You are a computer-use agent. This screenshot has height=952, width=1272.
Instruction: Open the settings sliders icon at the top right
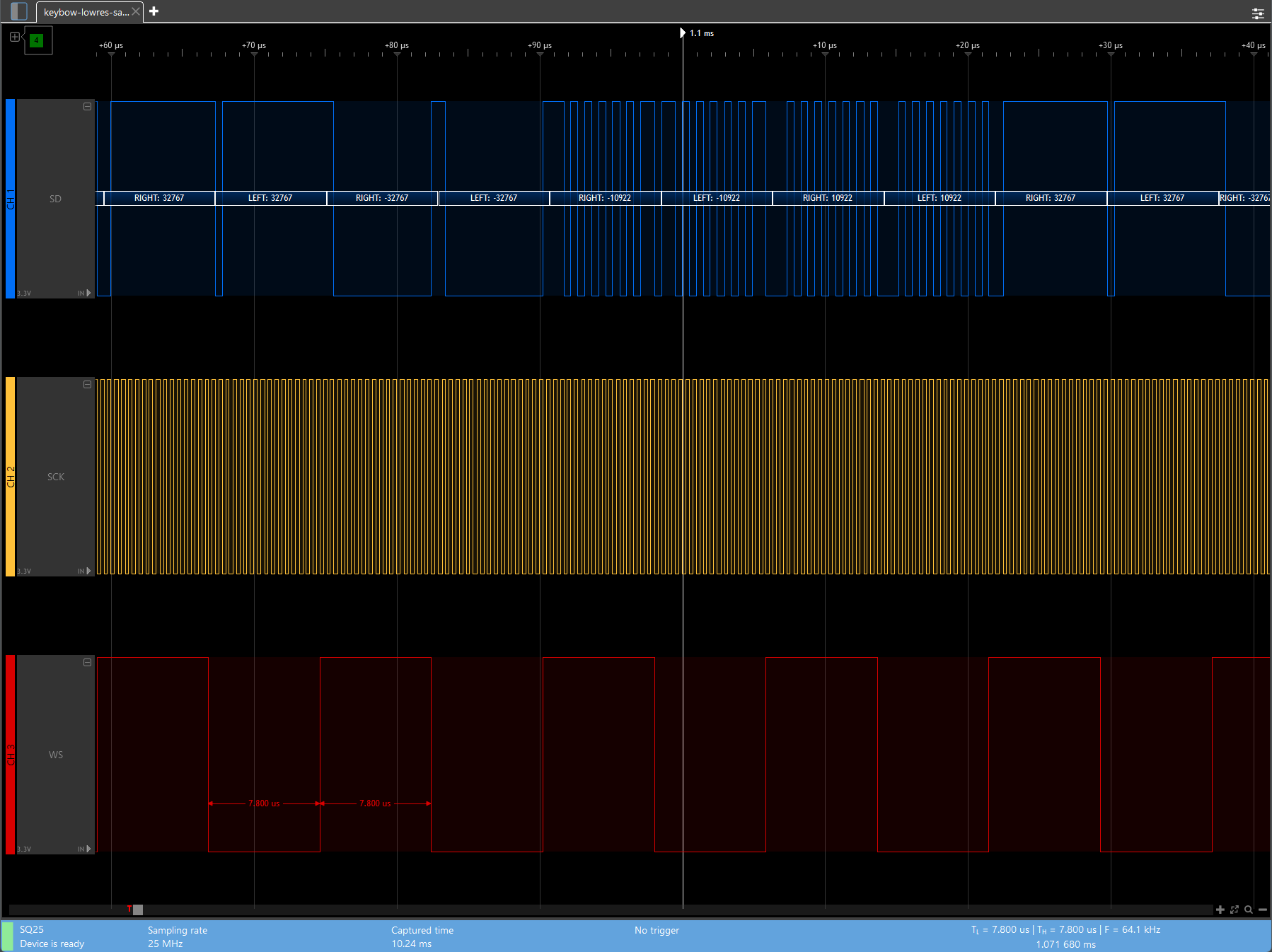point(1258,13)
